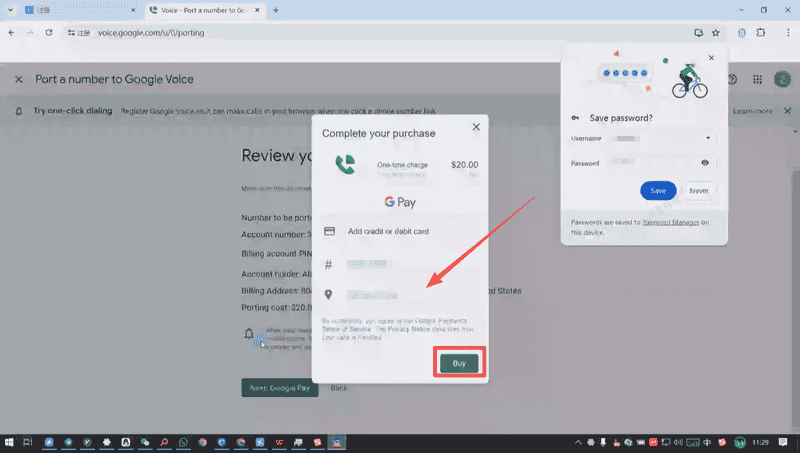Close Port a number to Google Voice page
Viewport: 800px width, 453px height.
pyautogui.click(x=19, y=80)
